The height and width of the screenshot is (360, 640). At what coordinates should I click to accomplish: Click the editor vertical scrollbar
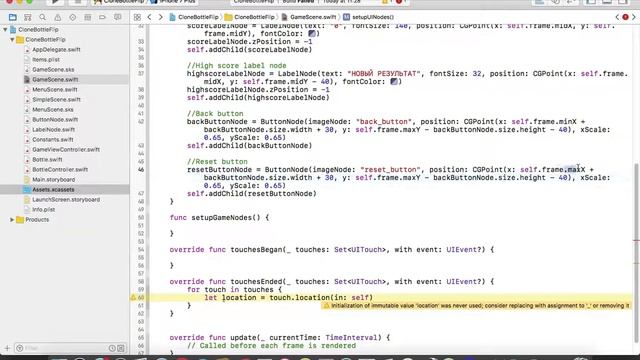pyautogui.click(x=636, y=253)
